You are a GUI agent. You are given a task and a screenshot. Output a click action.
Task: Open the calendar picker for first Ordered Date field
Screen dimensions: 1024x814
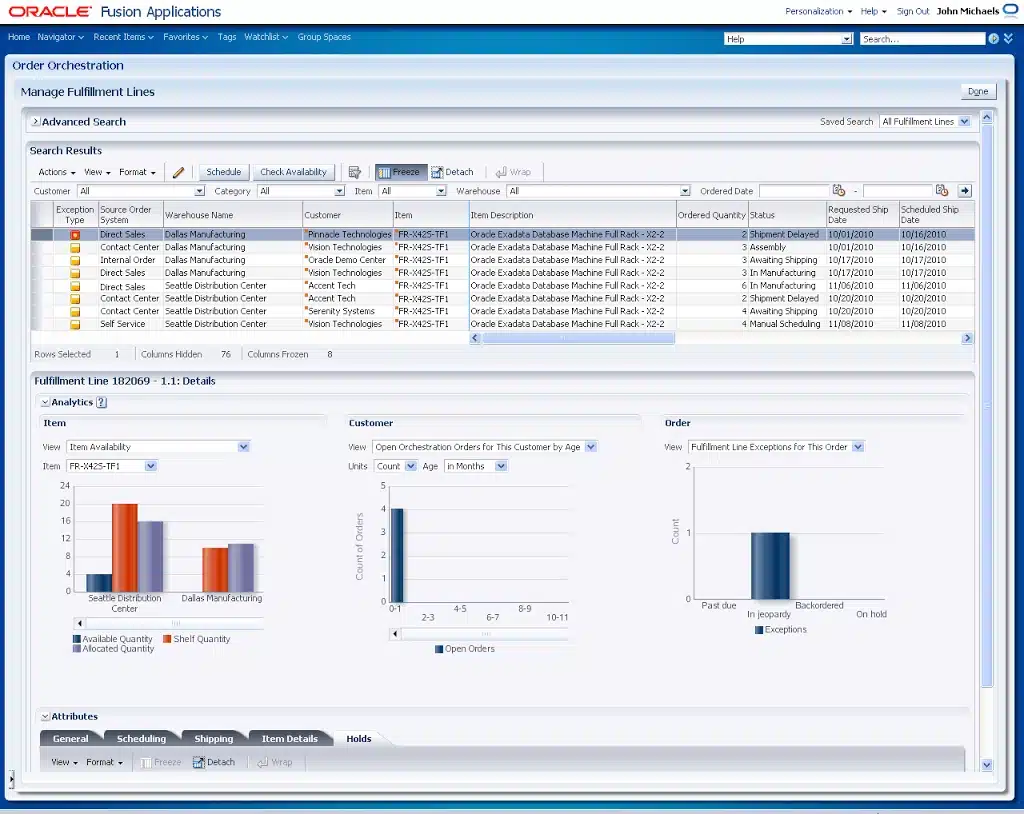tap(838, 190)
